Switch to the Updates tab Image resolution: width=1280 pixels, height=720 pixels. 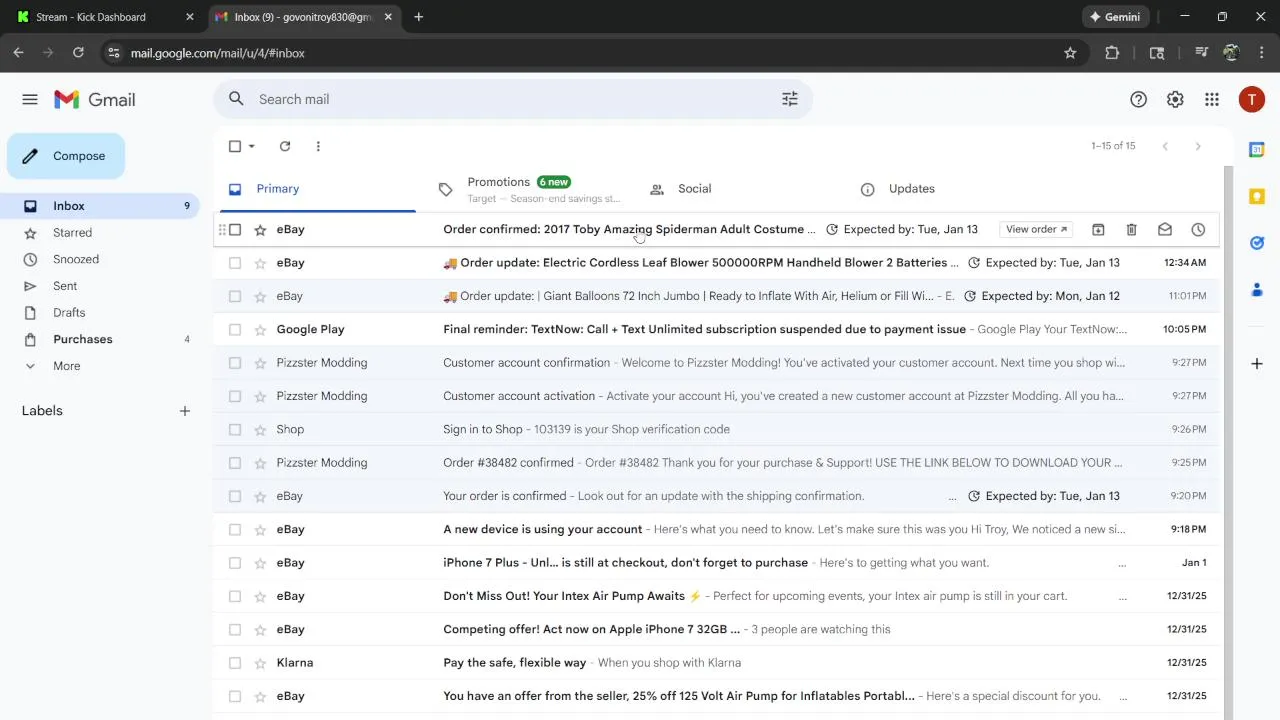[950, 189]
